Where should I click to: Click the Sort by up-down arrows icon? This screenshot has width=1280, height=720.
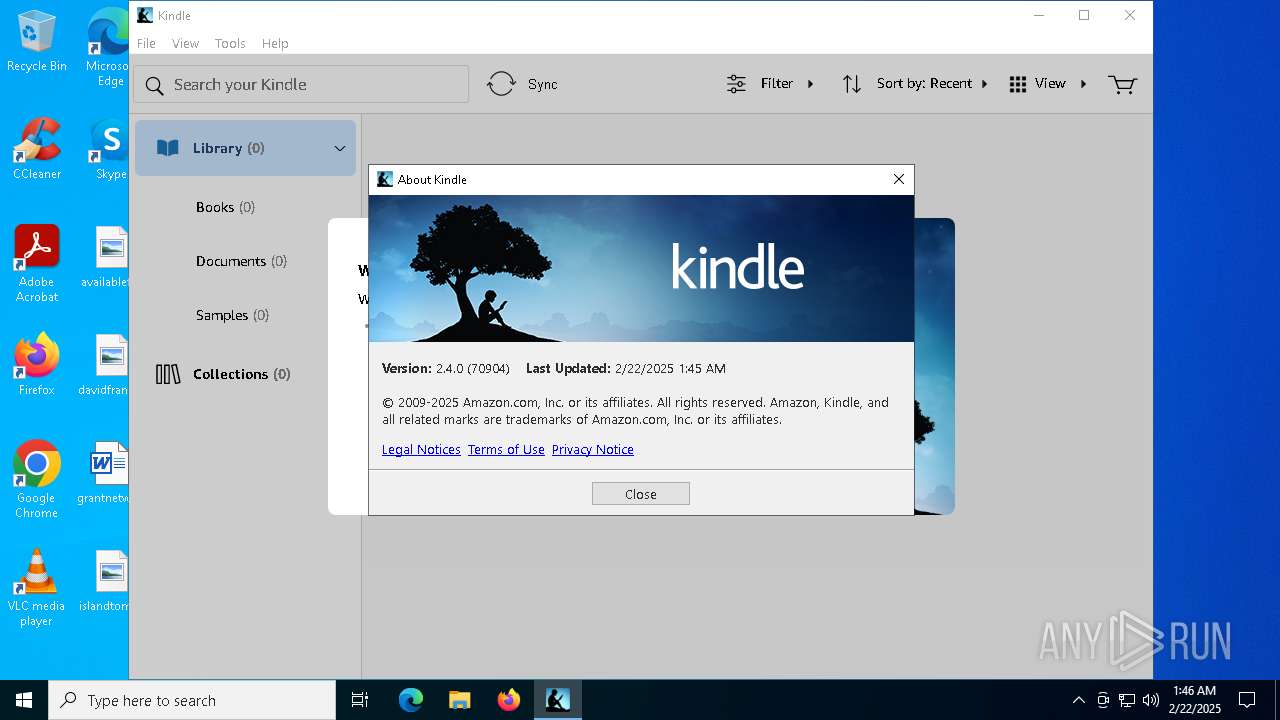[852, 84]
